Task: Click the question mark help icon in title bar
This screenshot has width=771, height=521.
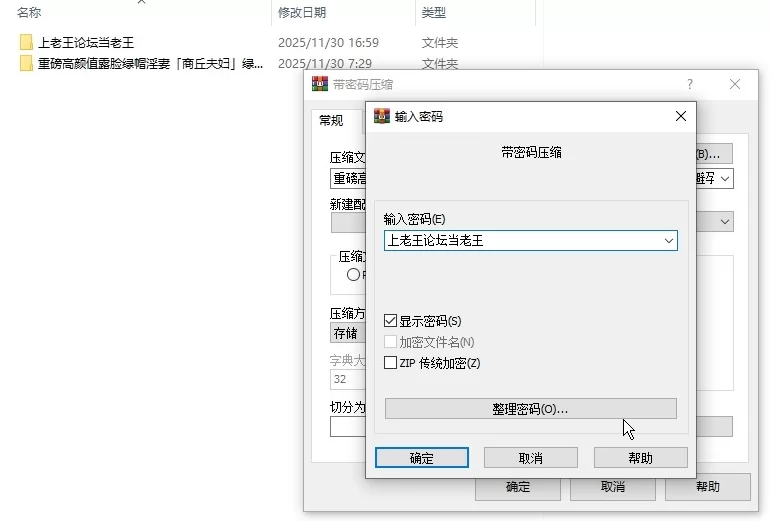Action: pyautogui.click(x=689, y=85)
